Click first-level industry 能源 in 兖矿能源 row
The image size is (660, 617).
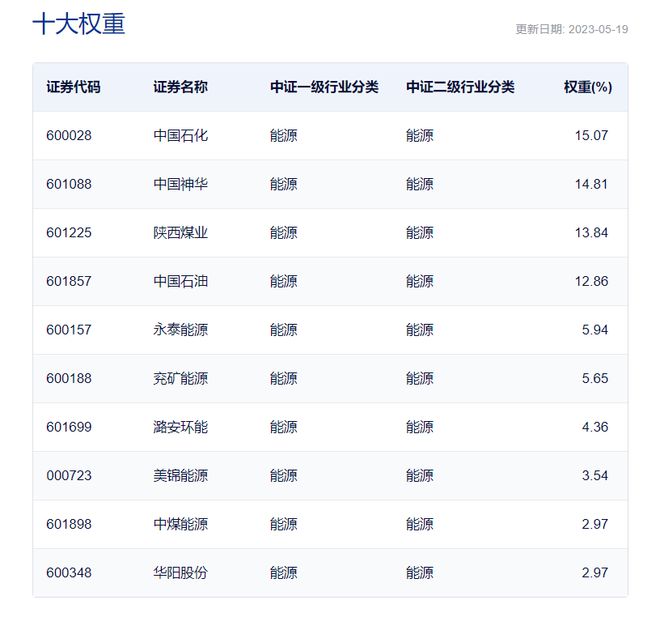pyautogui.click(x=284, y=378)
